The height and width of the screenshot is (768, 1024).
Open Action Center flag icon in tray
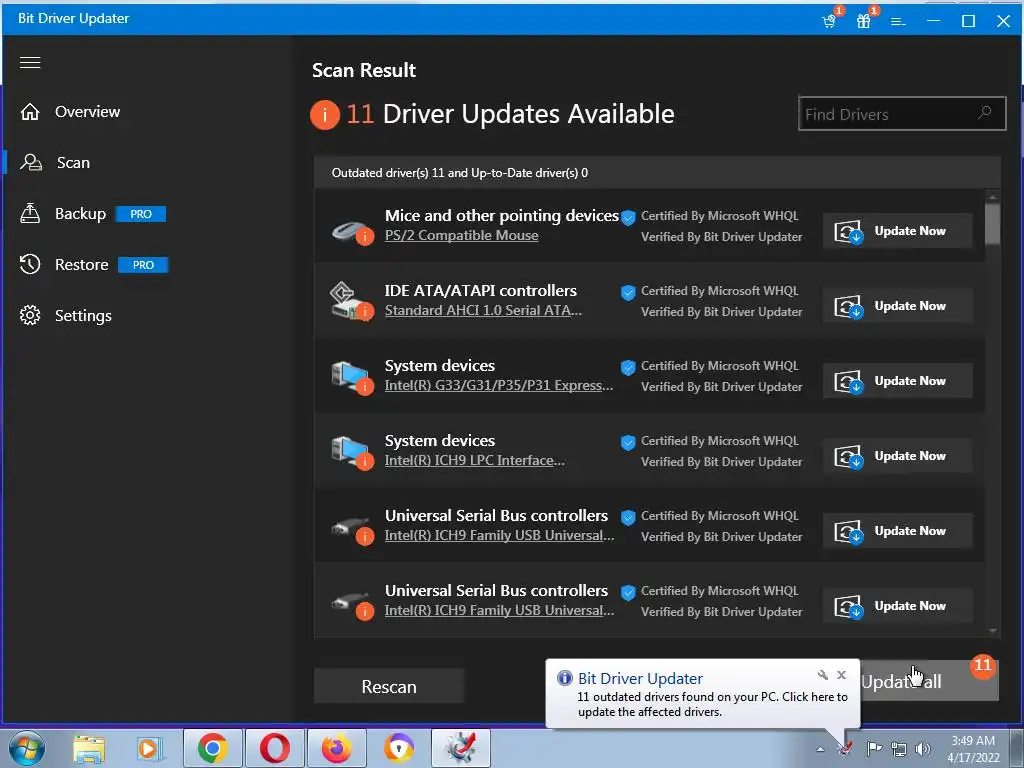pos(873,748)
